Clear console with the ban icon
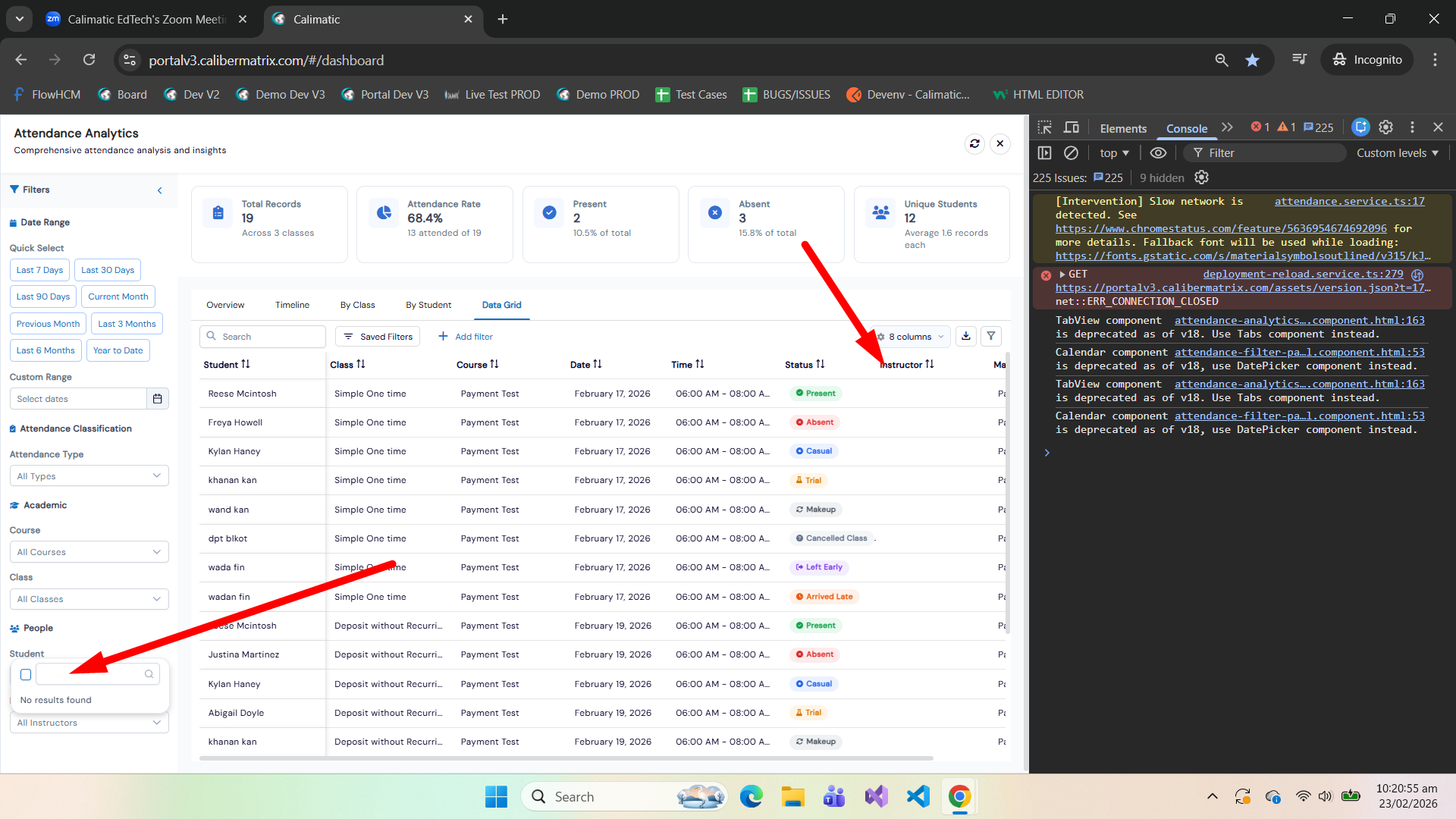The height and width of the screenshot is (819, 1456). [1071, 153]
